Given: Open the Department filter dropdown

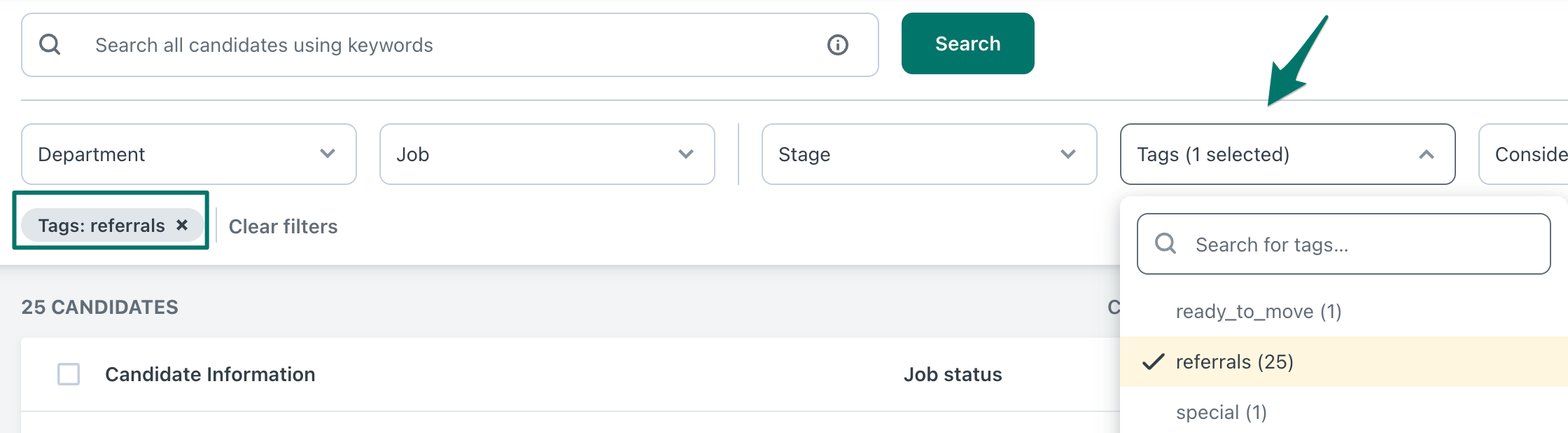Looking at the screenshot, I should [x=188, y=153].
